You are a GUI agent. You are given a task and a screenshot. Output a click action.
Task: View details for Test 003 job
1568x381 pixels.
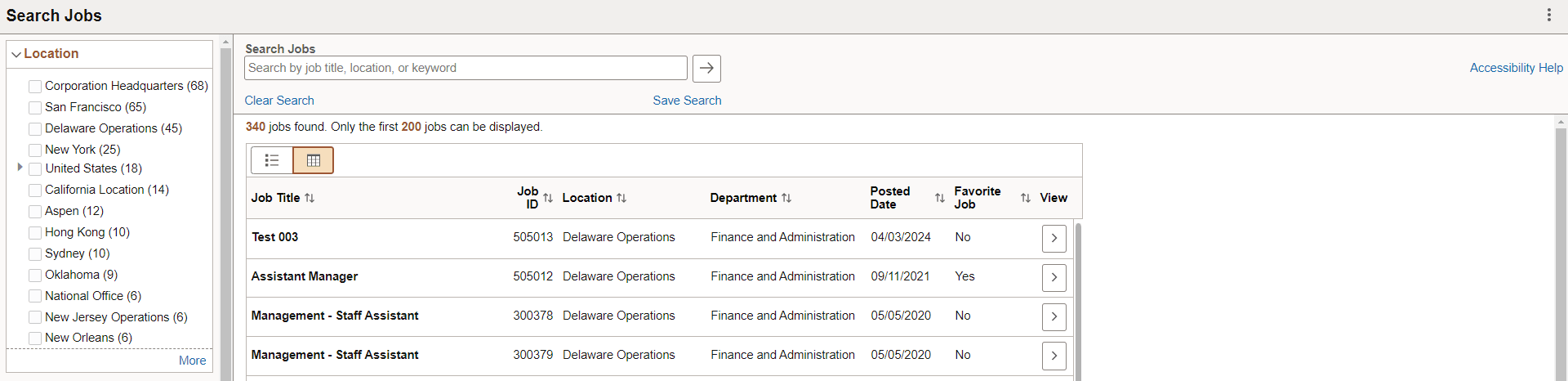[1053, 238]
